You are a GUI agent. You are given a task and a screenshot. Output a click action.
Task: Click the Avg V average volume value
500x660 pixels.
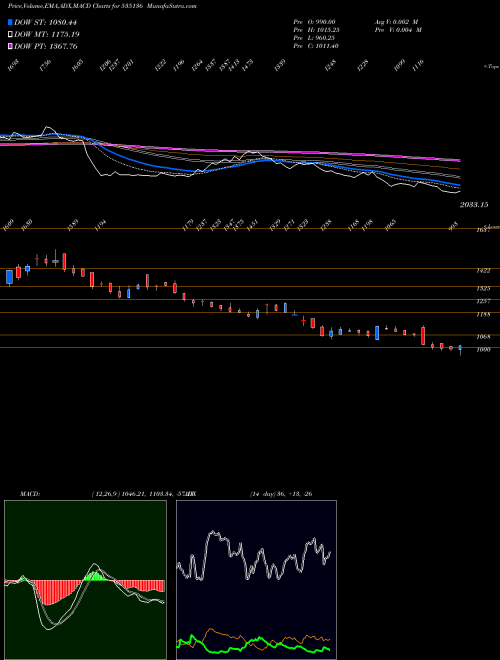398,22
